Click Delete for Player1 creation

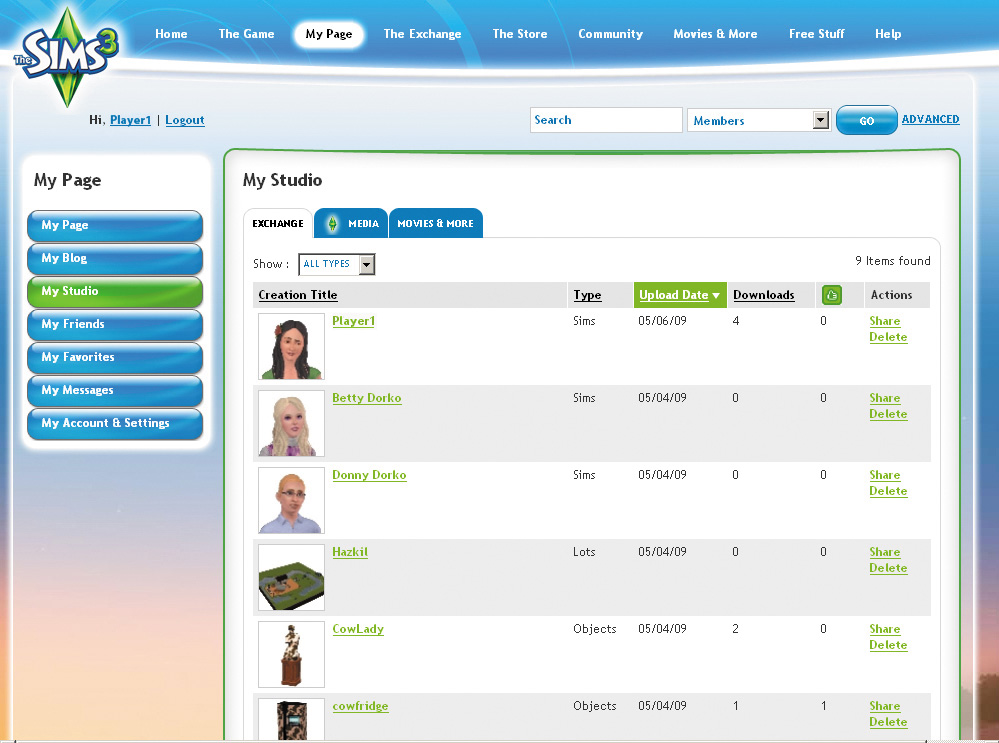pyautogui.click(x=888, y=337)
